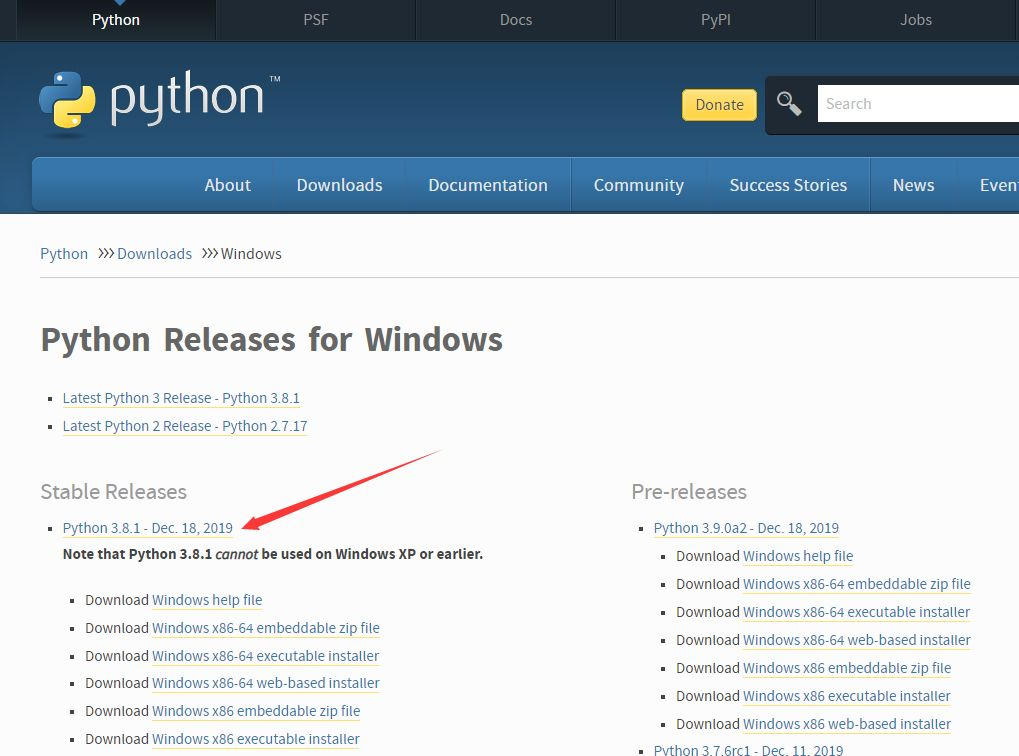Open the Community menu
Image resolution: width=1019 pixels, height=756 pixels.
click(x=639, y=185)
